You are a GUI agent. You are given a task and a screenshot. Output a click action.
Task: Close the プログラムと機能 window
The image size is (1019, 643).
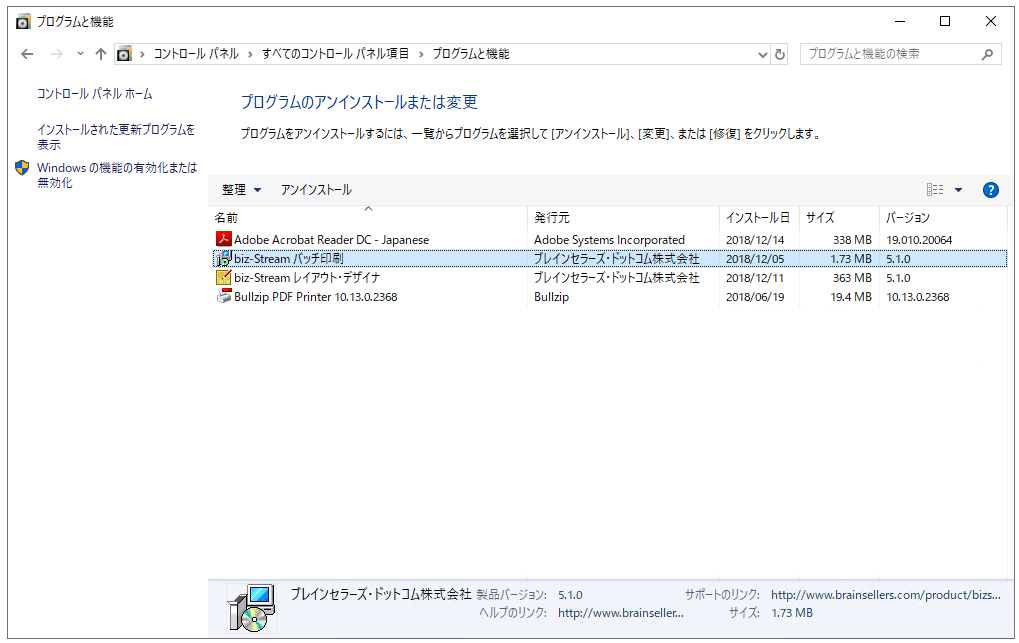pos(990,21)
